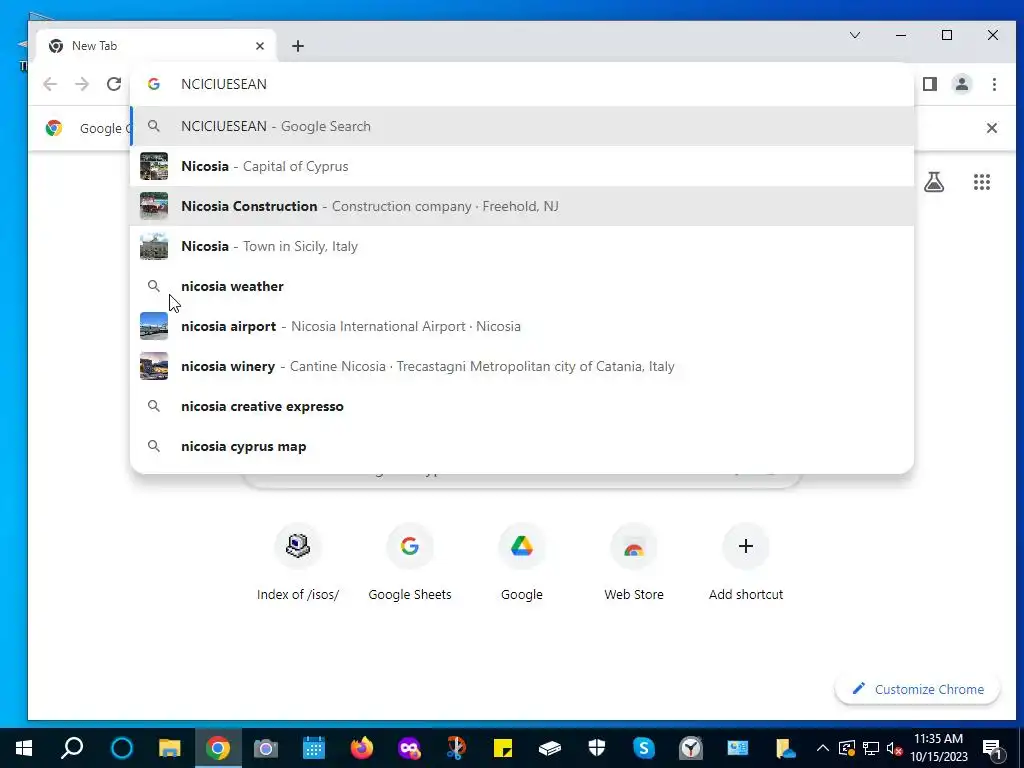This screenshot has width=1024, height=768.
Task: Dismiss the Google Chrome info bar
Action: (991, 128)
